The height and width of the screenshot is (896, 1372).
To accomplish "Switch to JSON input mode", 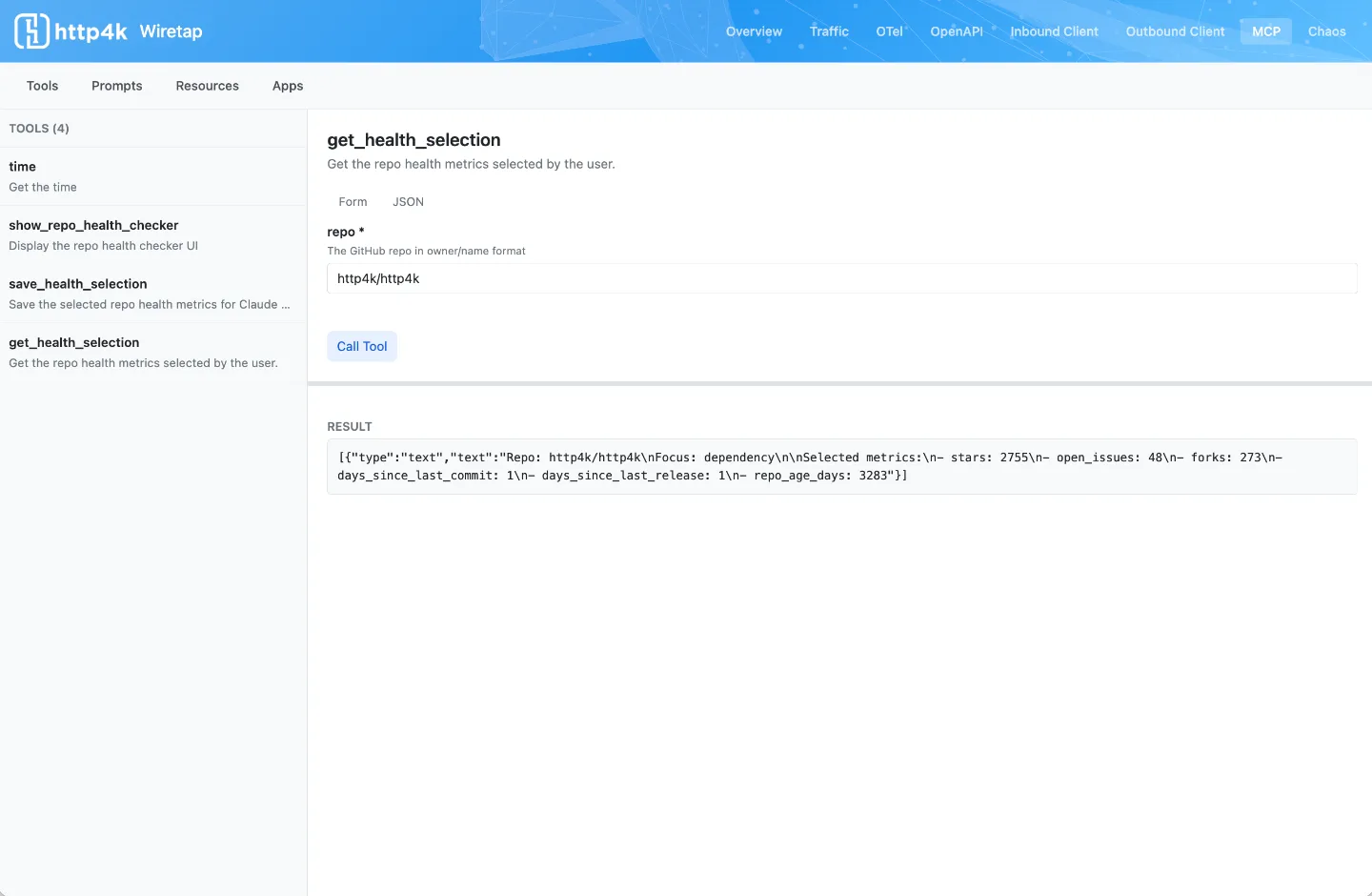I will 408,202.
